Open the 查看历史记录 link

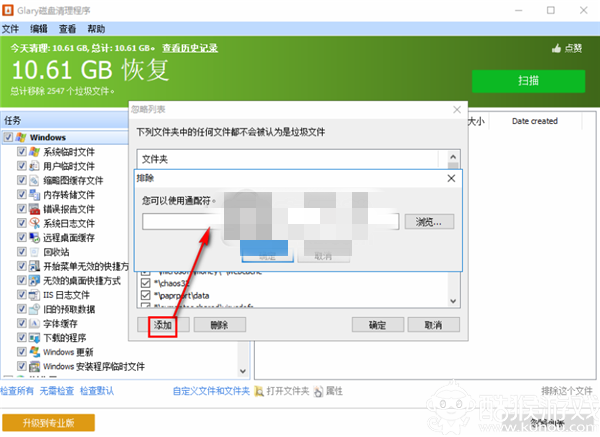[190, 48]
